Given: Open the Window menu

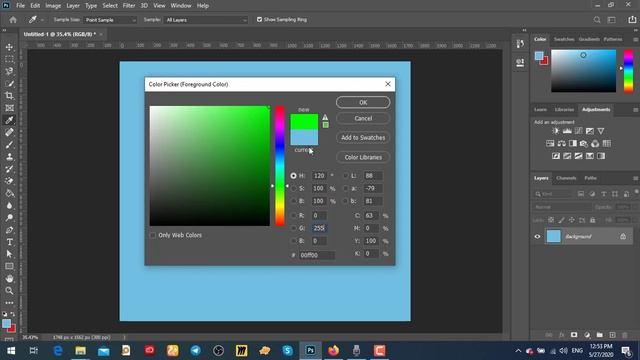Looking at the screenshot, I should 181,6.
